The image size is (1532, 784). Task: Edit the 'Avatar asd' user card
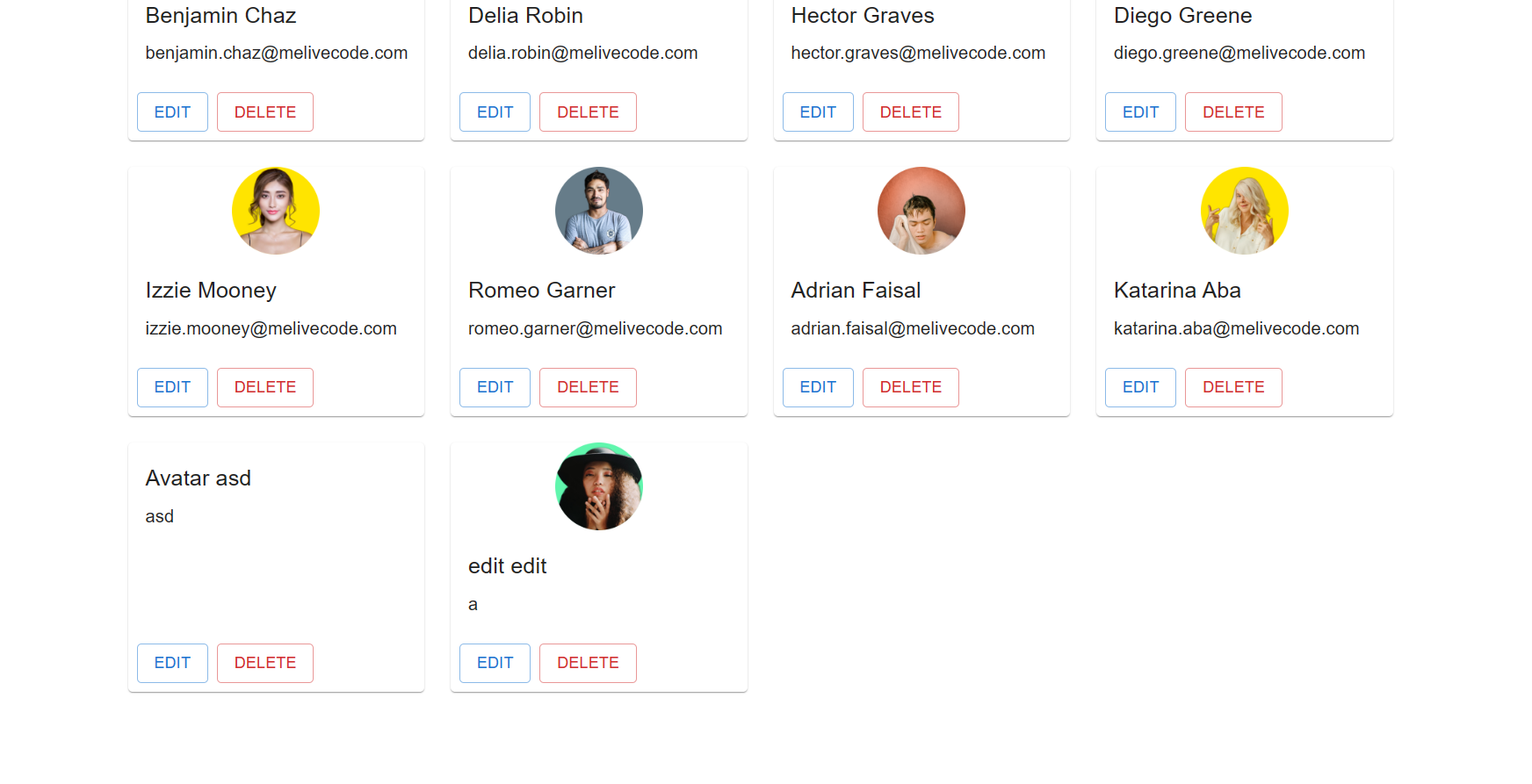[x=172, y=663]
